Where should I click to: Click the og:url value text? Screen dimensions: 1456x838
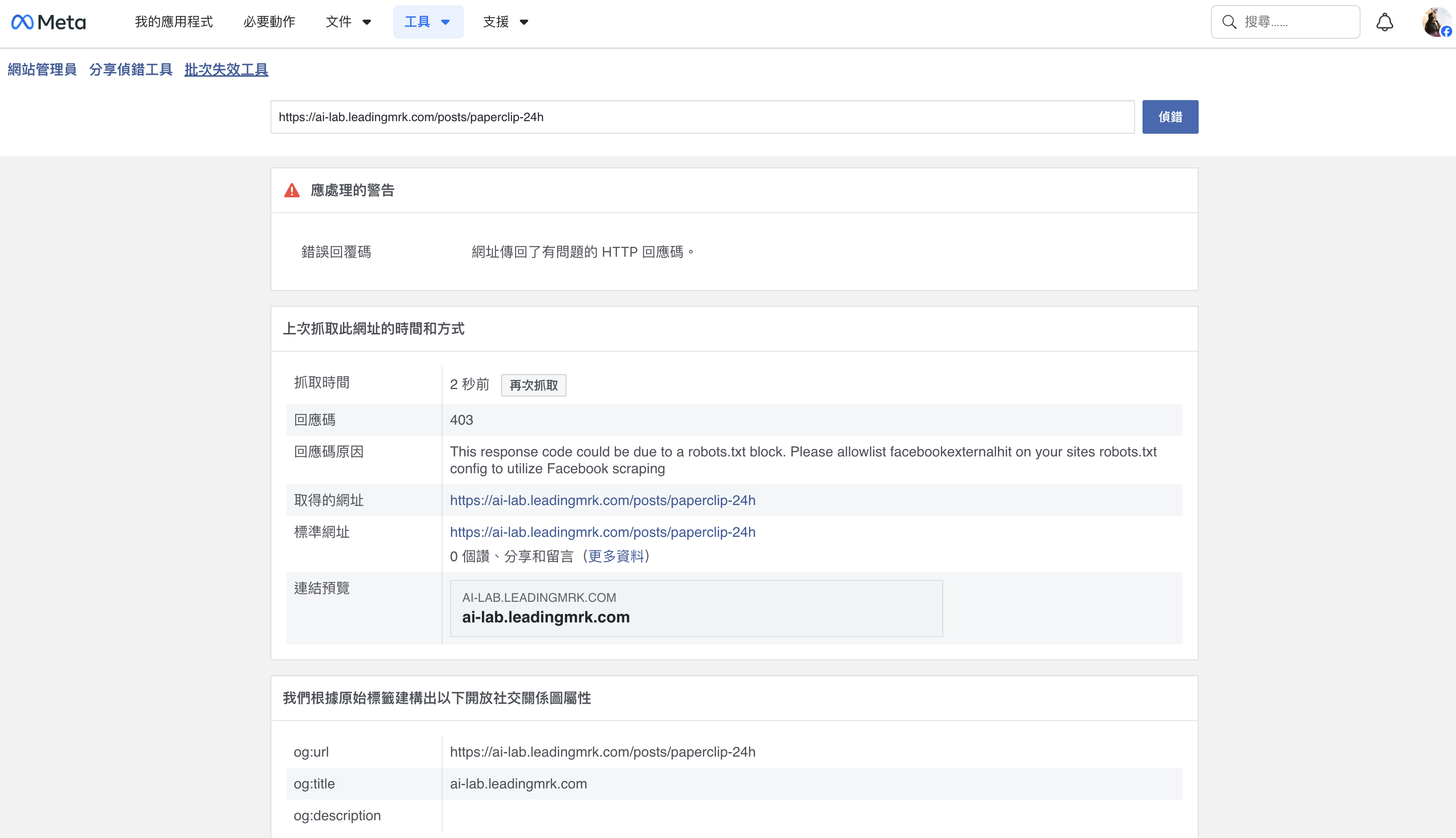(x=602, y=751)
